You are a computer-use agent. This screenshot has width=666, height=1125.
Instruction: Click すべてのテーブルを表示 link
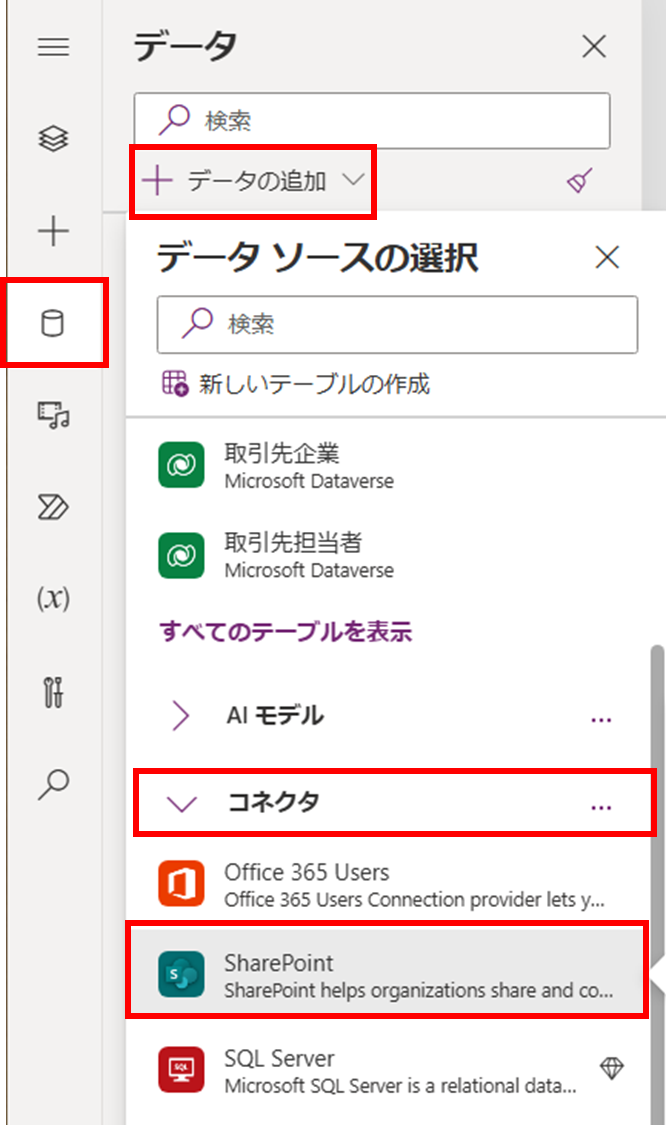[x=286, y=631]
